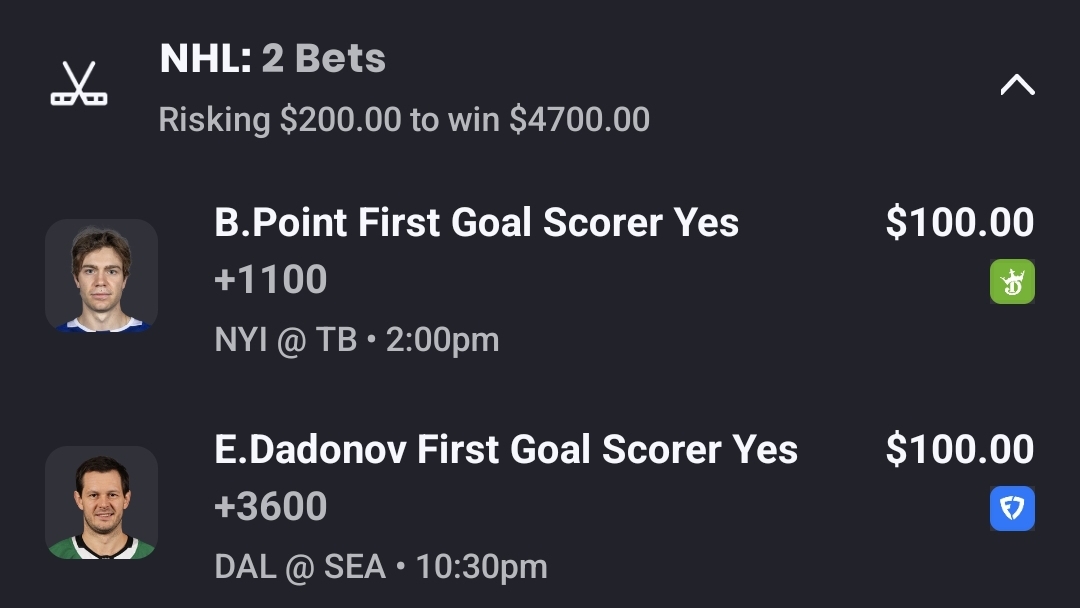Open E.Dadonov First Goal Scorer bet
The width and height of the screenshot is (1080, 608).
506,450
